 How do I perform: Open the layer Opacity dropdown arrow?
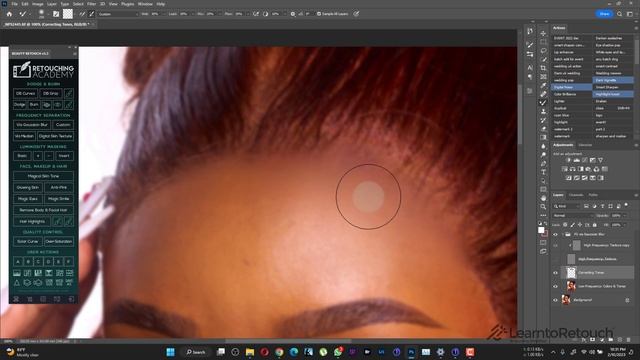tap(624, 216)
